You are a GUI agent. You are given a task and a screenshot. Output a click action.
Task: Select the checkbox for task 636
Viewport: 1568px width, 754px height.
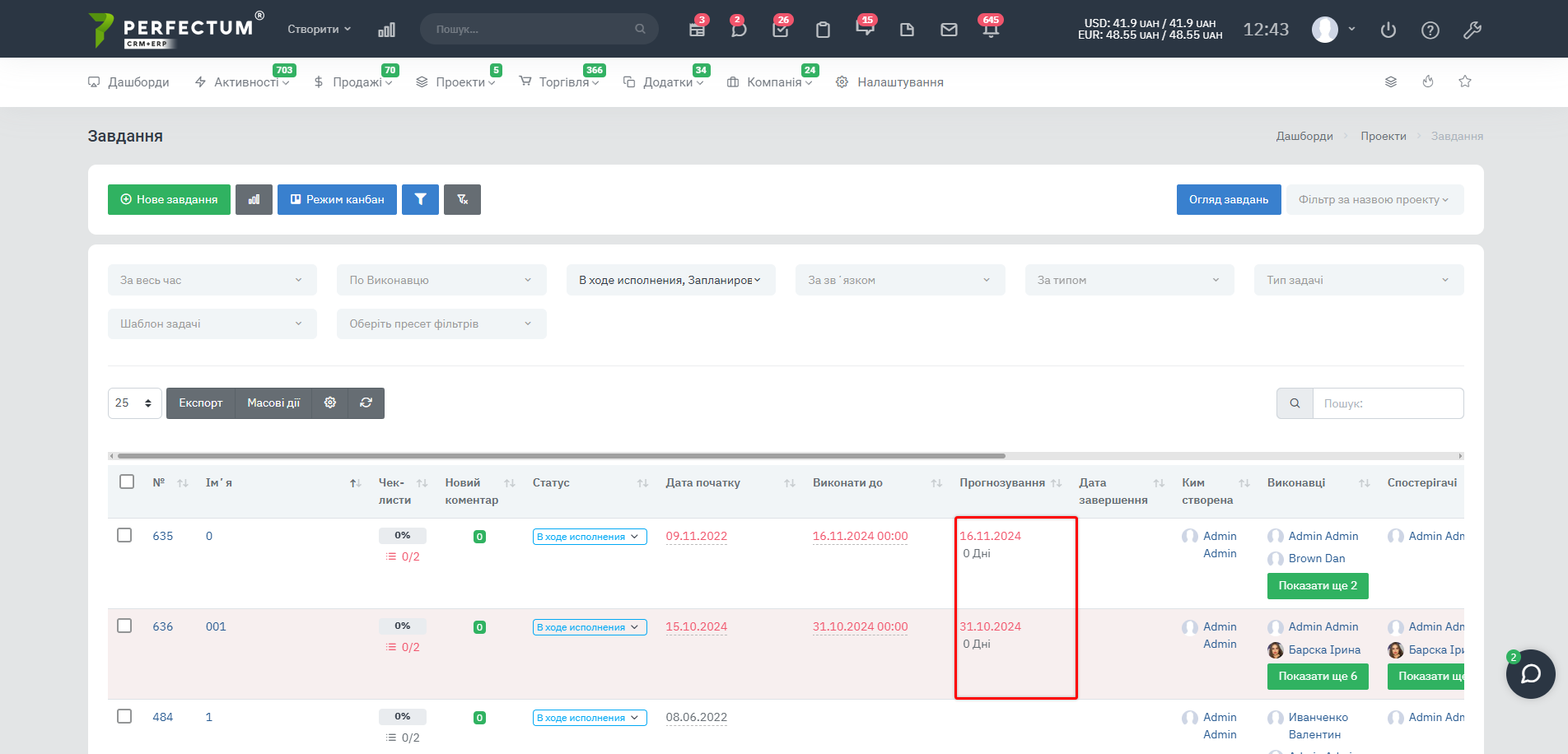(x=124, y=626)
